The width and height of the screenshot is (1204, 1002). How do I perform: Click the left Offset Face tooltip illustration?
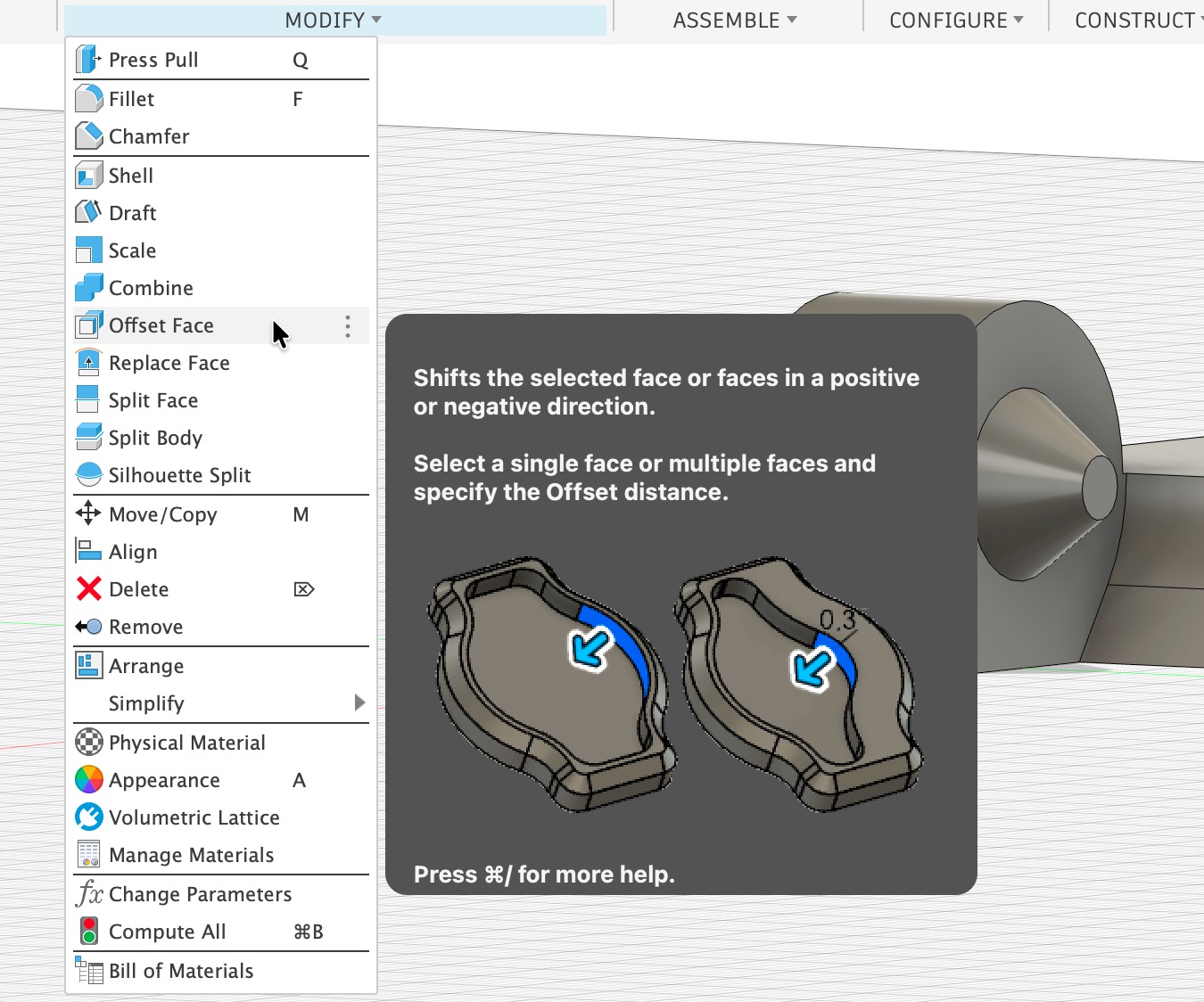point(551,684)
